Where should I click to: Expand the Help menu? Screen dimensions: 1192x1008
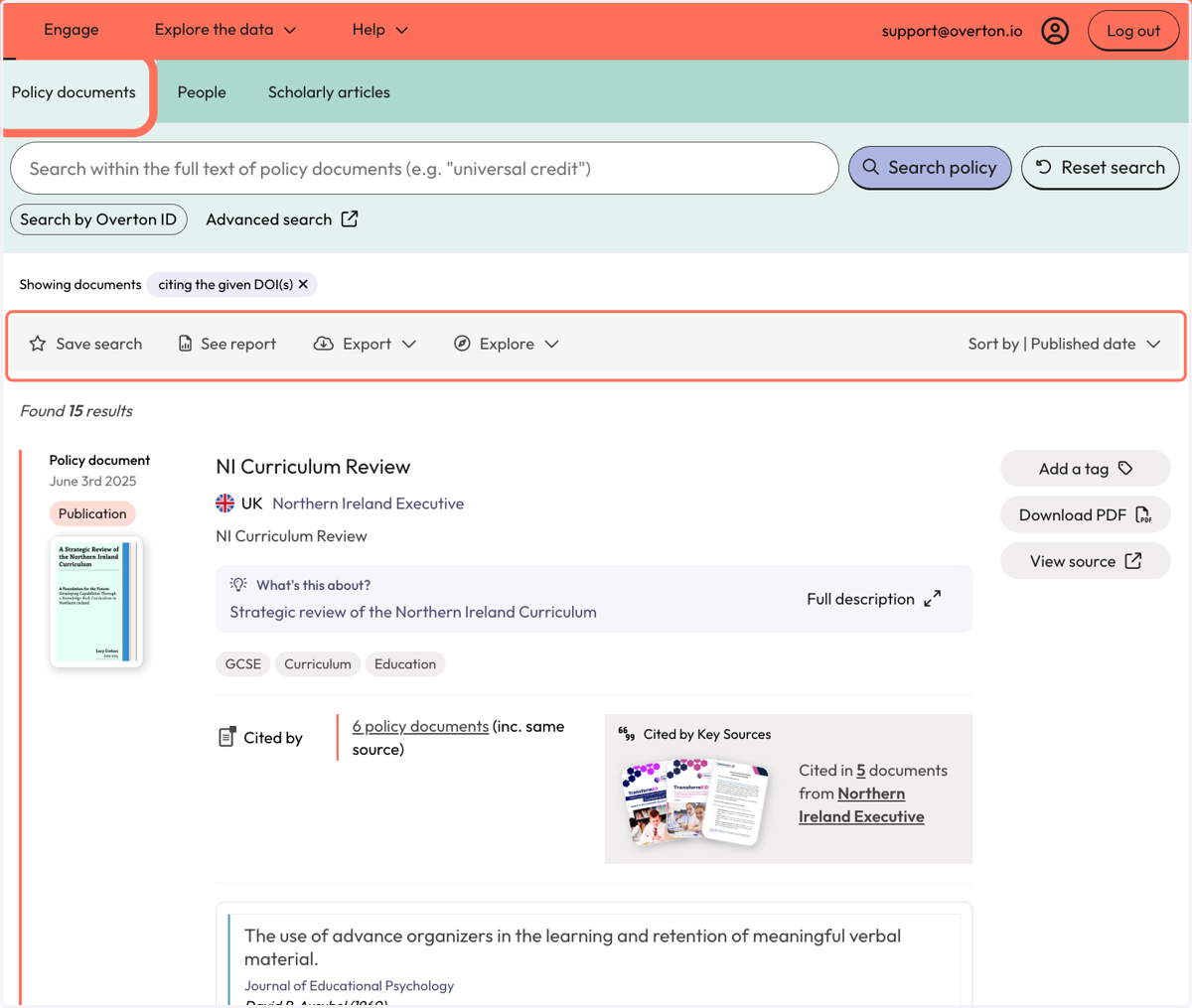pos(379,30)
